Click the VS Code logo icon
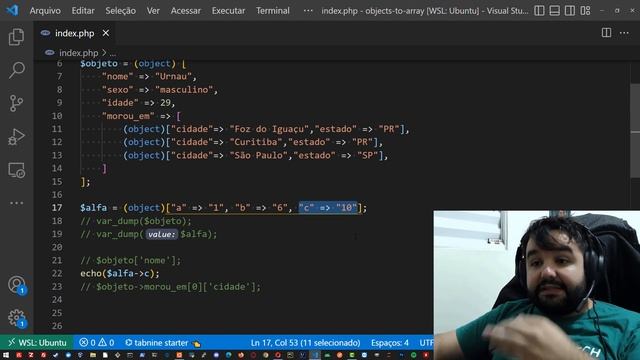This screenshot has height=360, width=640. (12, 10)
